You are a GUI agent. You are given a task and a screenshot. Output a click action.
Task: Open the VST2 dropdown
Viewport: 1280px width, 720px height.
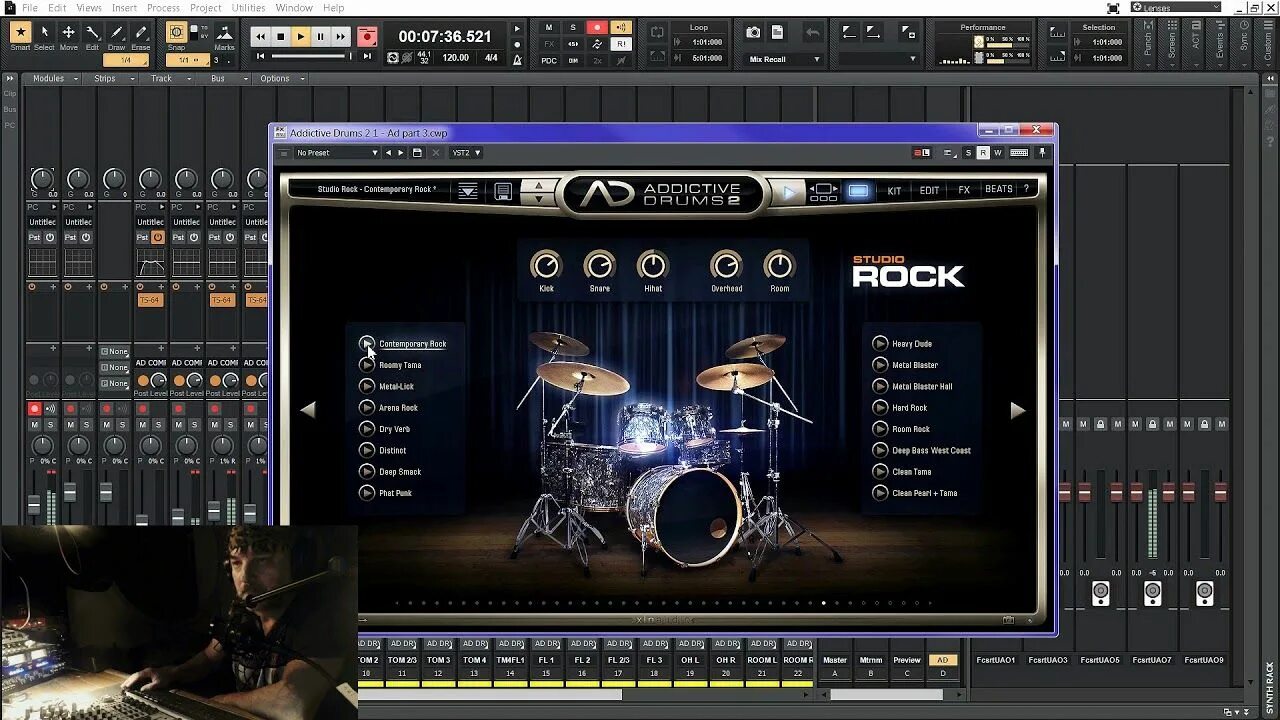[465, 153]
